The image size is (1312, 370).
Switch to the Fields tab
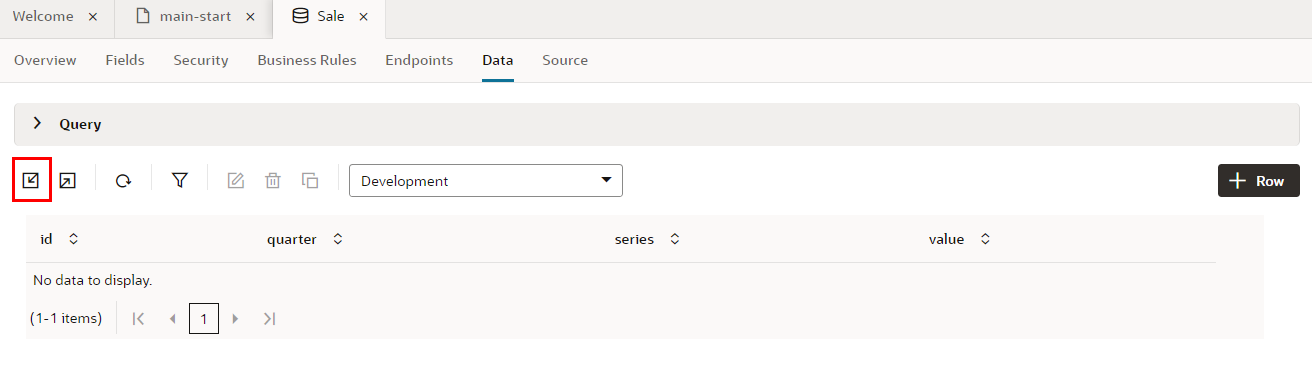point(125,60)
